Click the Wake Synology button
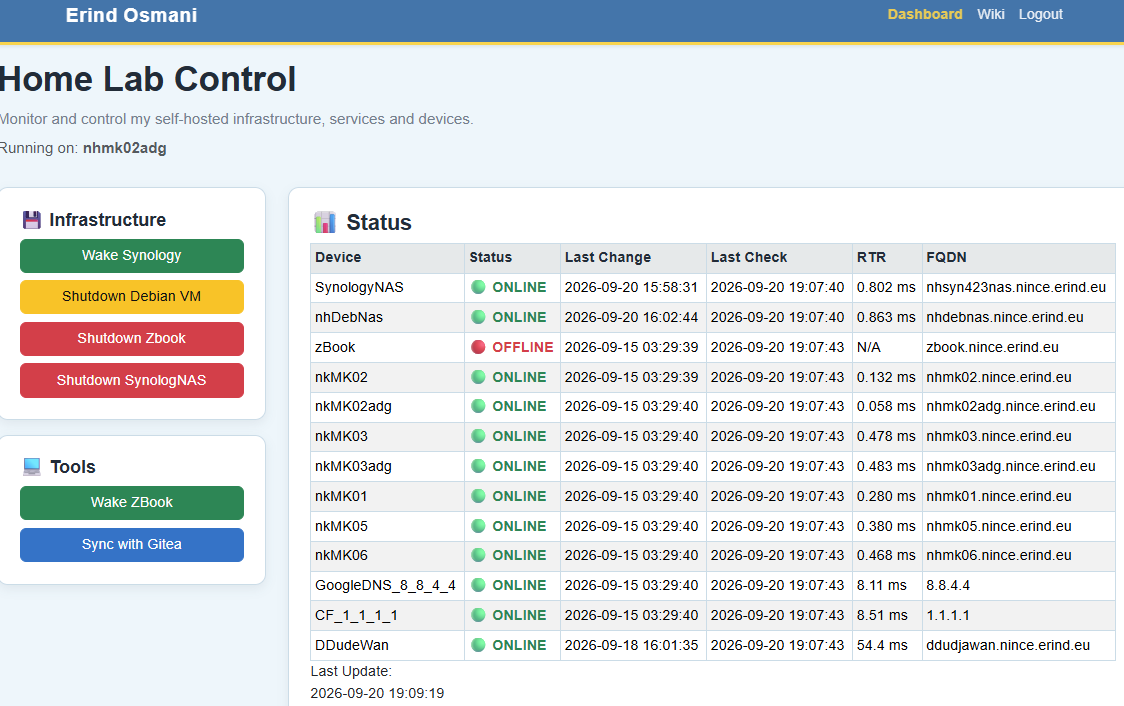This screenshot has height=706, width=1124. click(132, 256)
